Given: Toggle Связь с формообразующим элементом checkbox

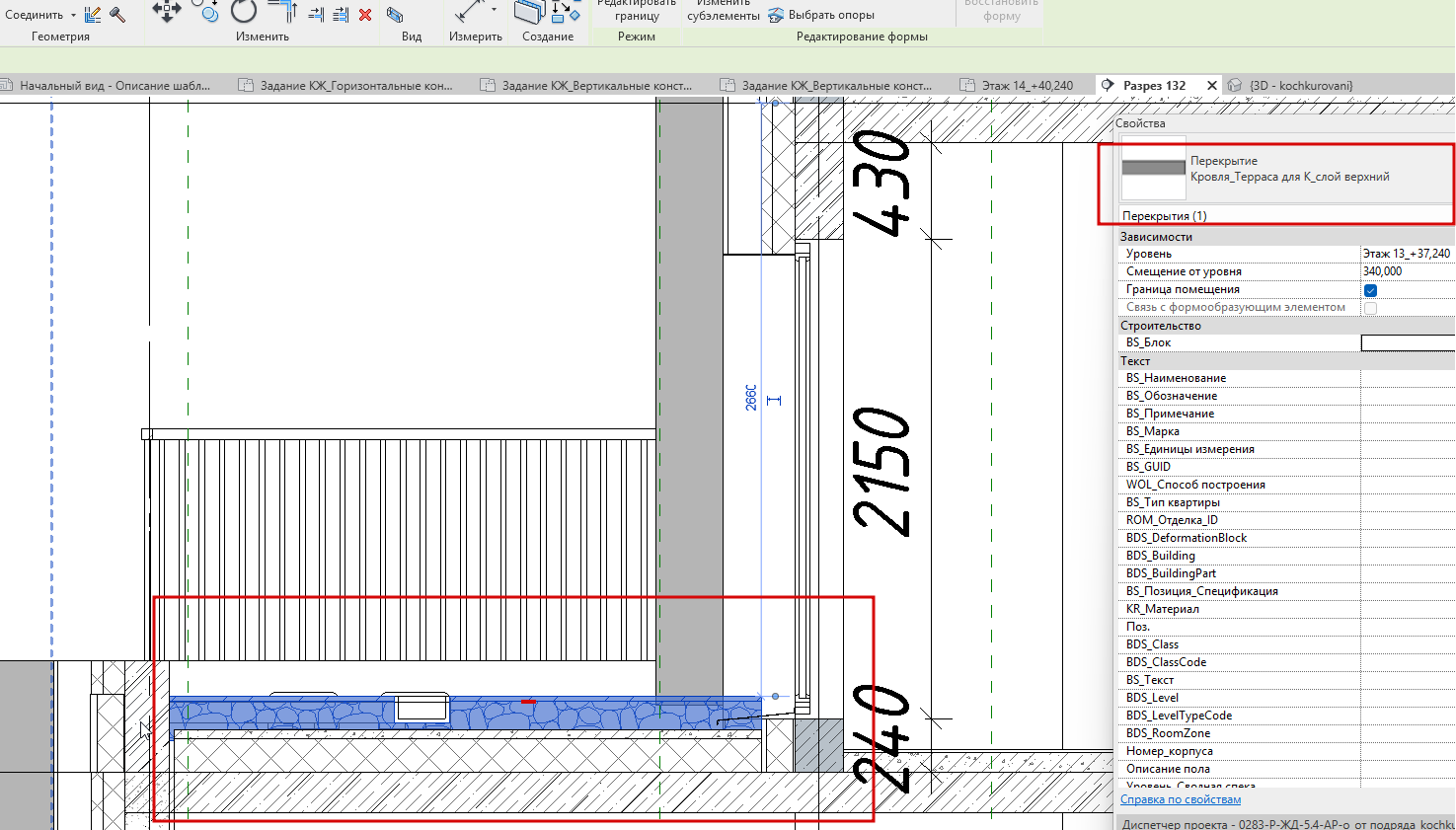Looking at the screenshot, I should click(x=1370, y=308).
